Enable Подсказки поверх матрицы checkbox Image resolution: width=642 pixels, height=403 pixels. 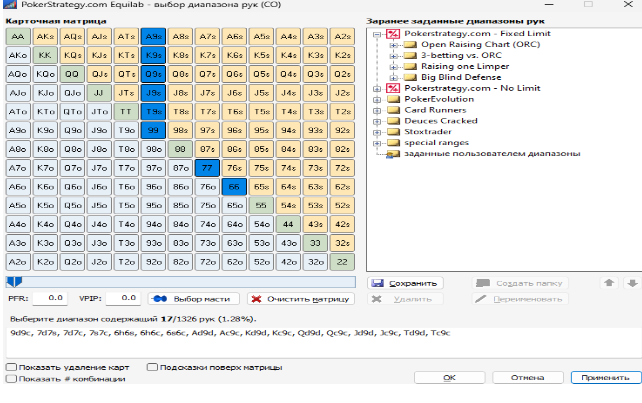tap(152, 367)
